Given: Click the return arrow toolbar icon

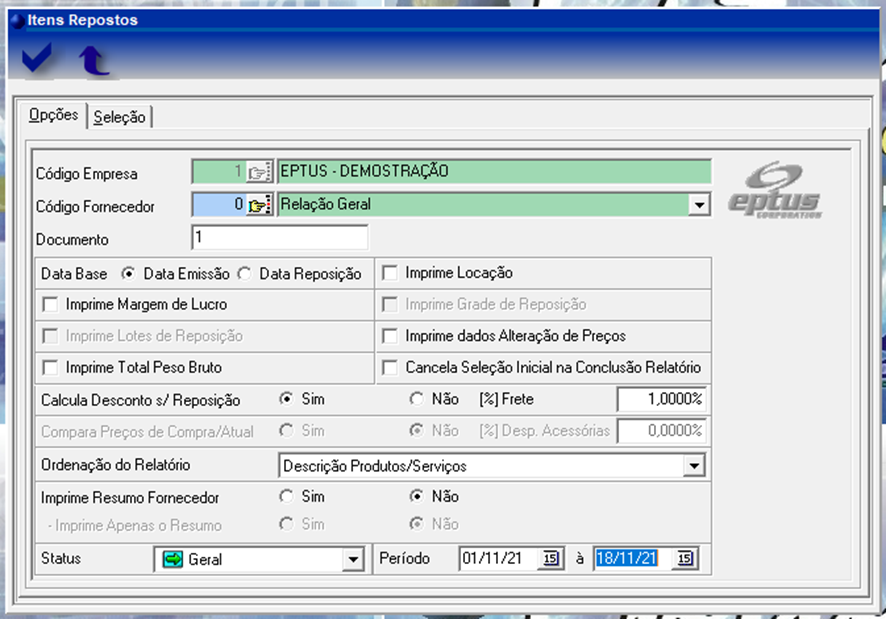Looking at the screenshot, I should (94, 61).
